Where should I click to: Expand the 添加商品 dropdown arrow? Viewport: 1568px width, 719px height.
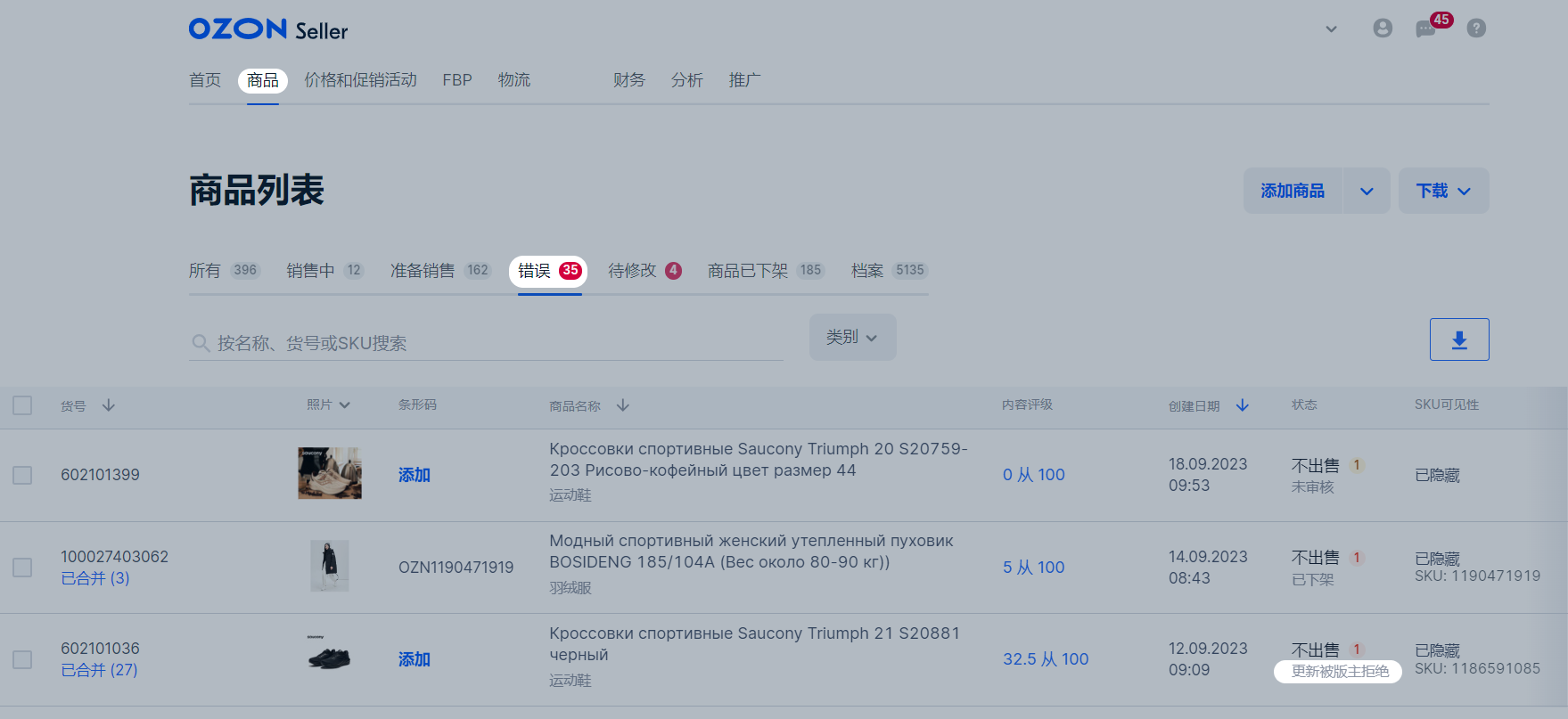[x=1367, y=191]
